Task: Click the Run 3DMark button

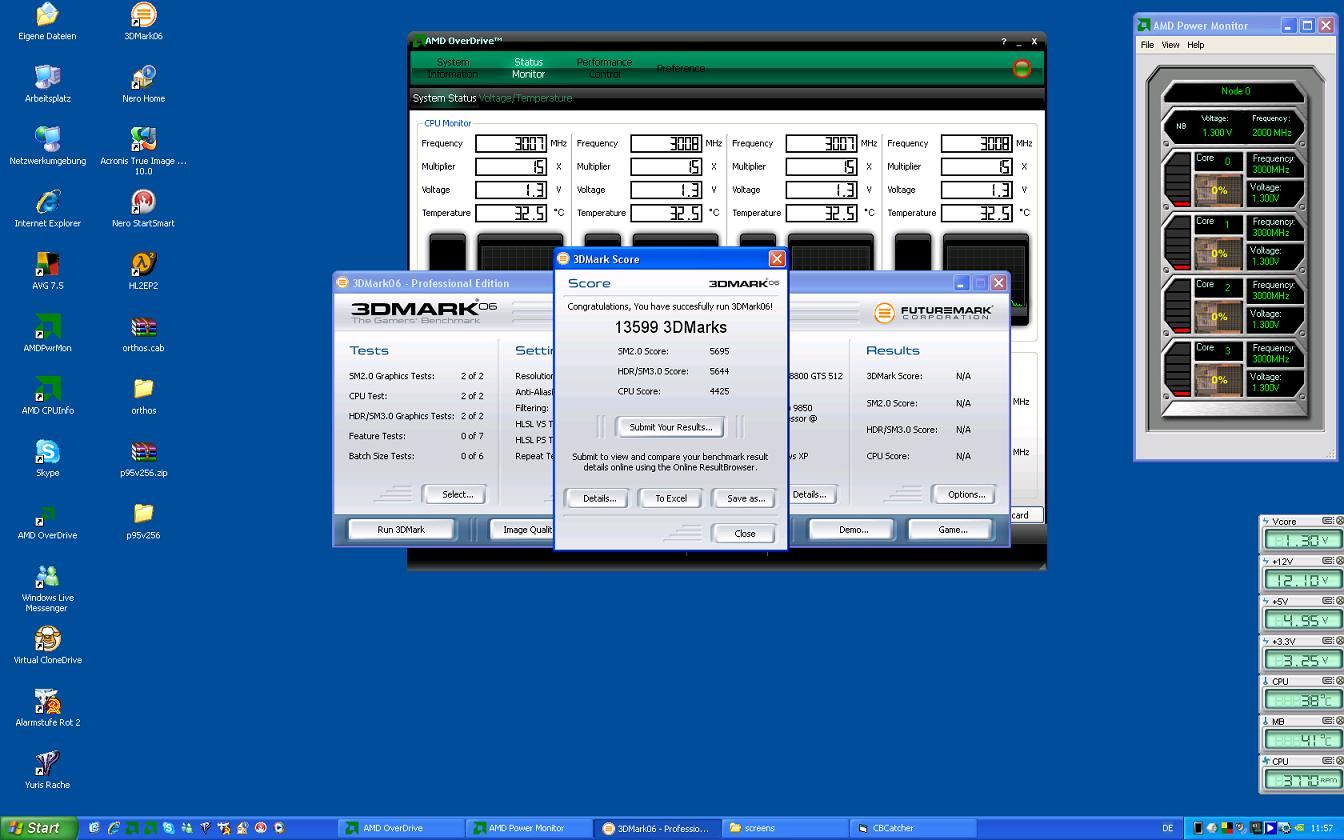Action: pos(401,529)
